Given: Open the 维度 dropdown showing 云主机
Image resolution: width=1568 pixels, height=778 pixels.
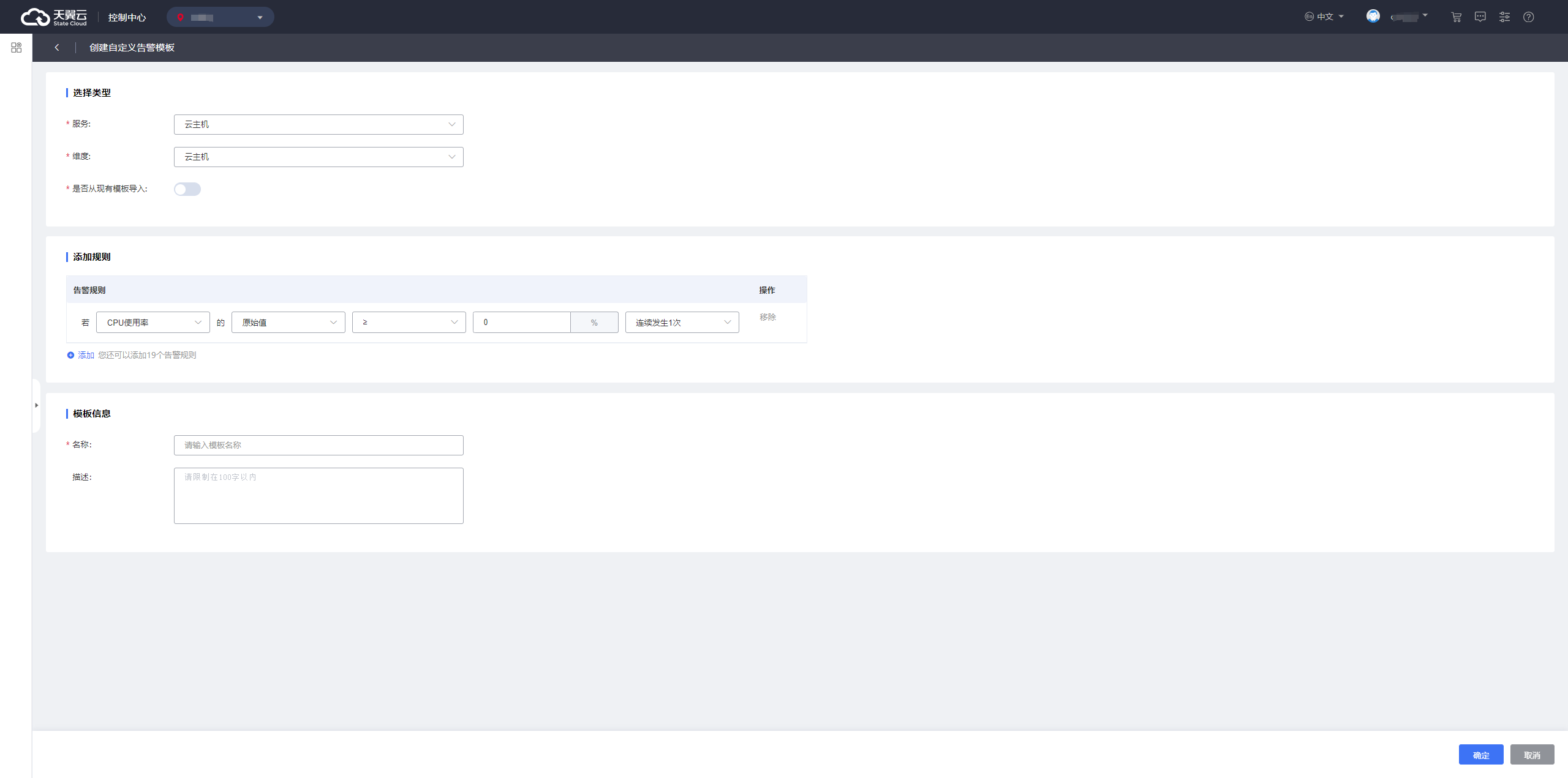Looking at the screenshot, I should [x=318, y=157].
